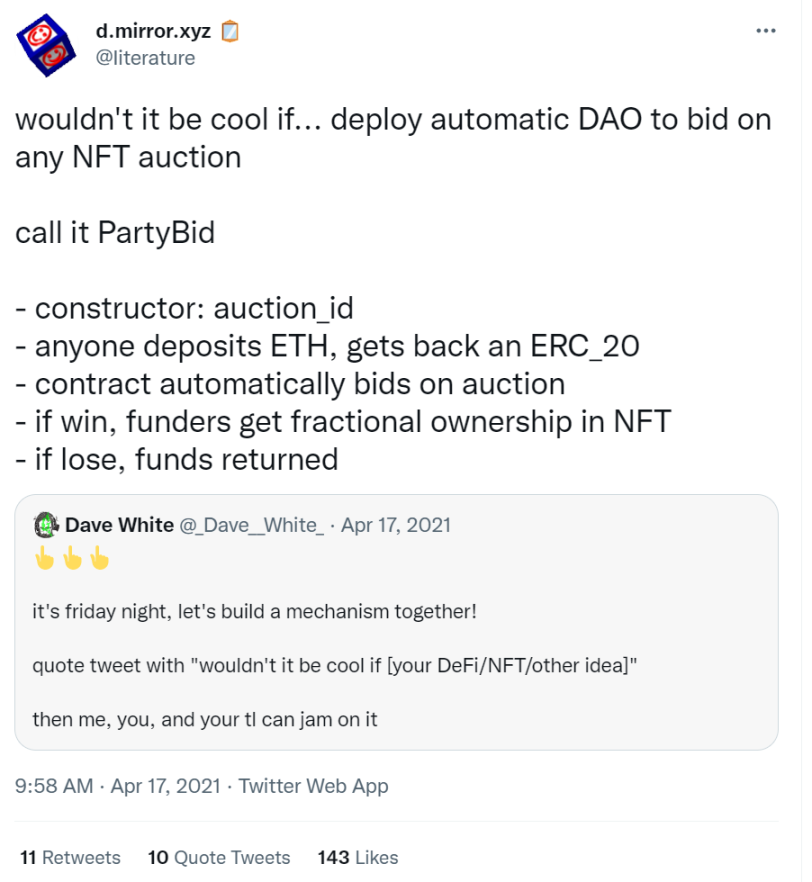Open the d.mirror.xyz display name
This screenshot has height=882, width=812.
(153, 31)
